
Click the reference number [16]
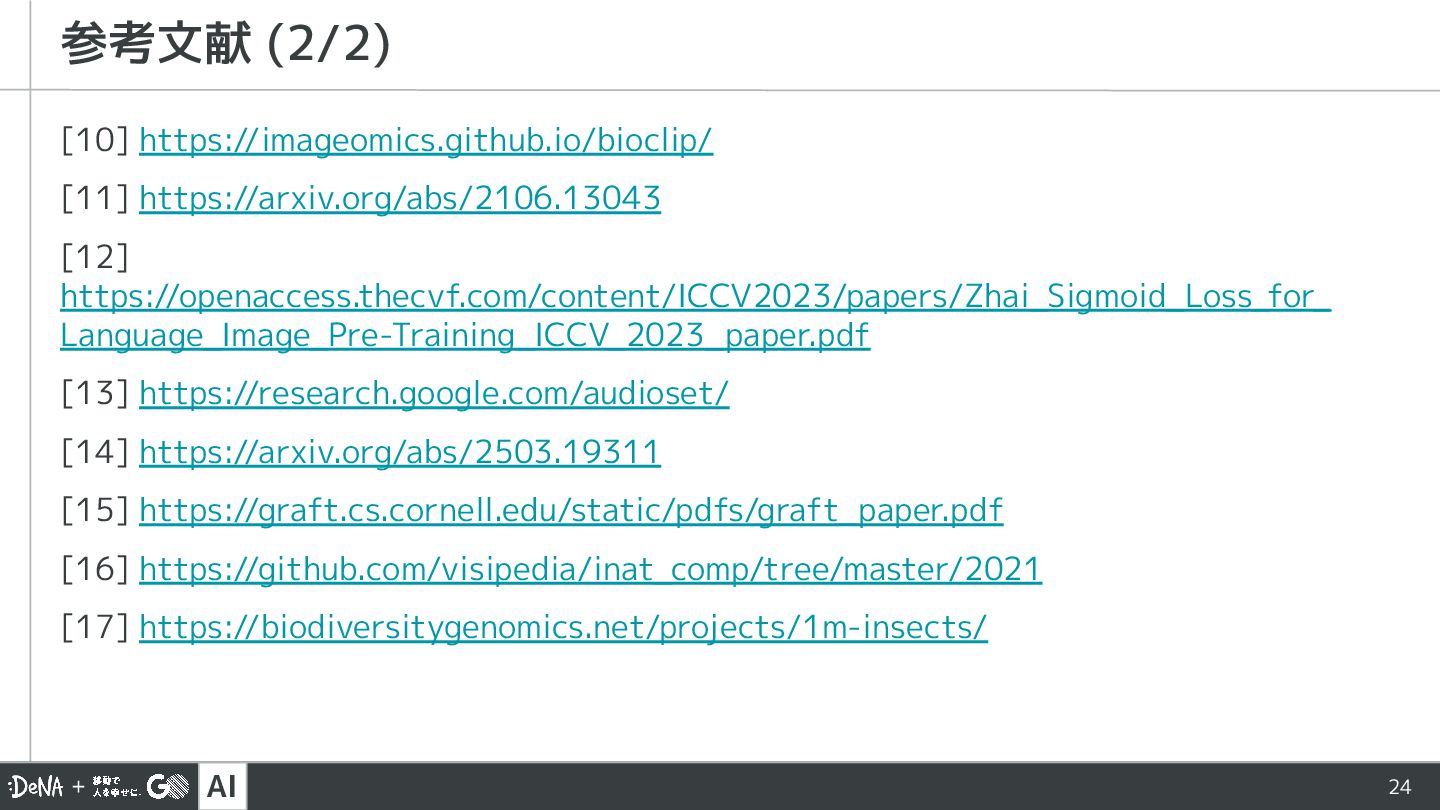95,569
